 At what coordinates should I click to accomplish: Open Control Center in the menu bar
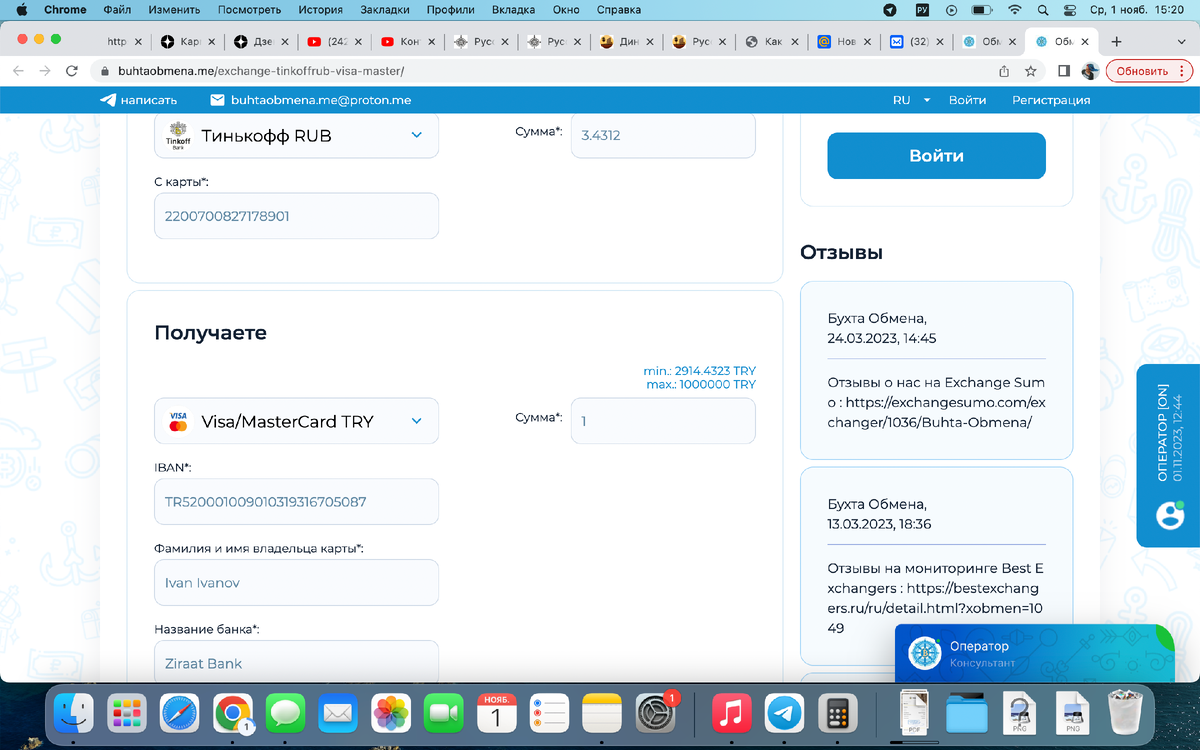click(x=1069, y=10)
